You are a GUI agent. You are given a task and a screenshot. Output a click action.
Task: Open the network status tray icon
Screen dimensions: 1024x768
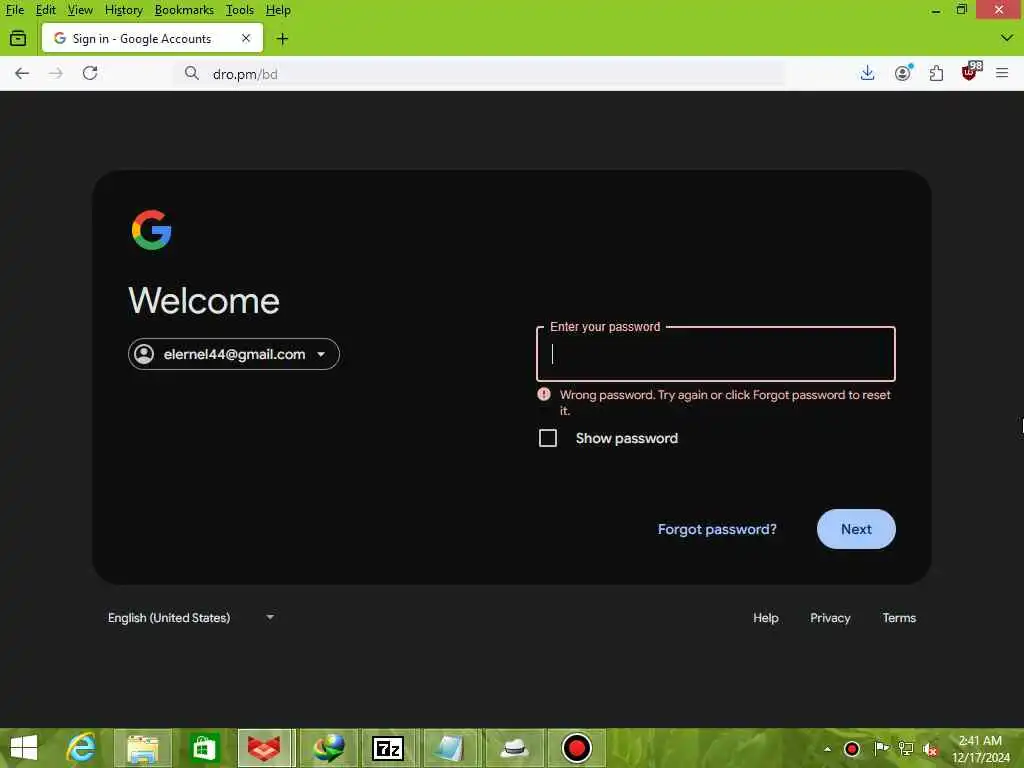(x=906, y=749)
